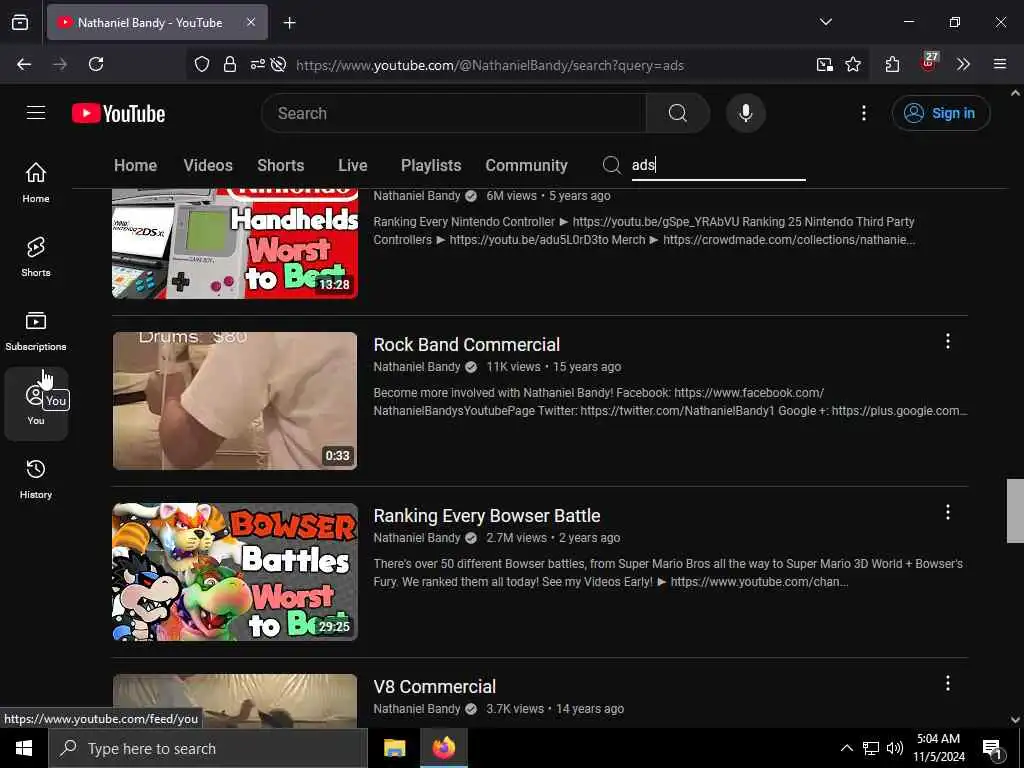The image size is (1024, 768).
Task: Click the page vertical scrollbar thumb
Action: coord(1015,511)
